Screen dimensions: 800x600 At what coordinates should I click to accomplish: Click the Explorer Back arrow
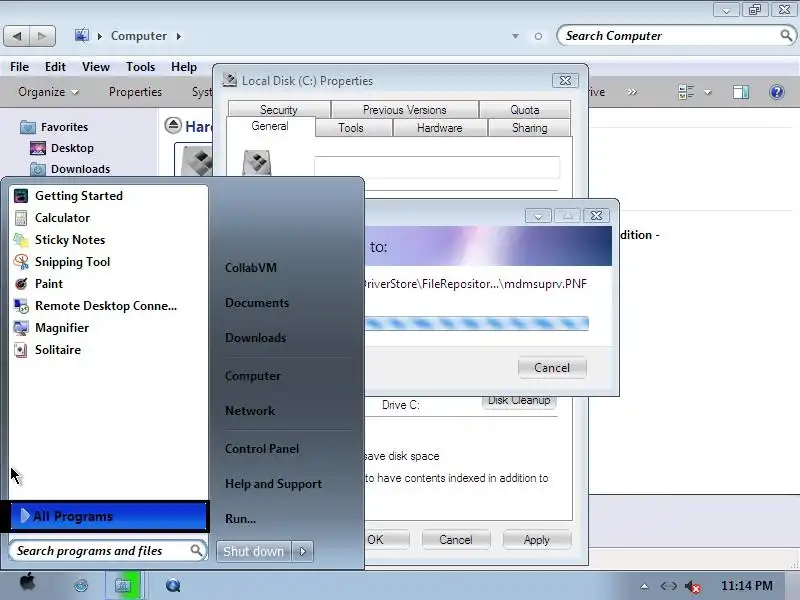[17, 36]
